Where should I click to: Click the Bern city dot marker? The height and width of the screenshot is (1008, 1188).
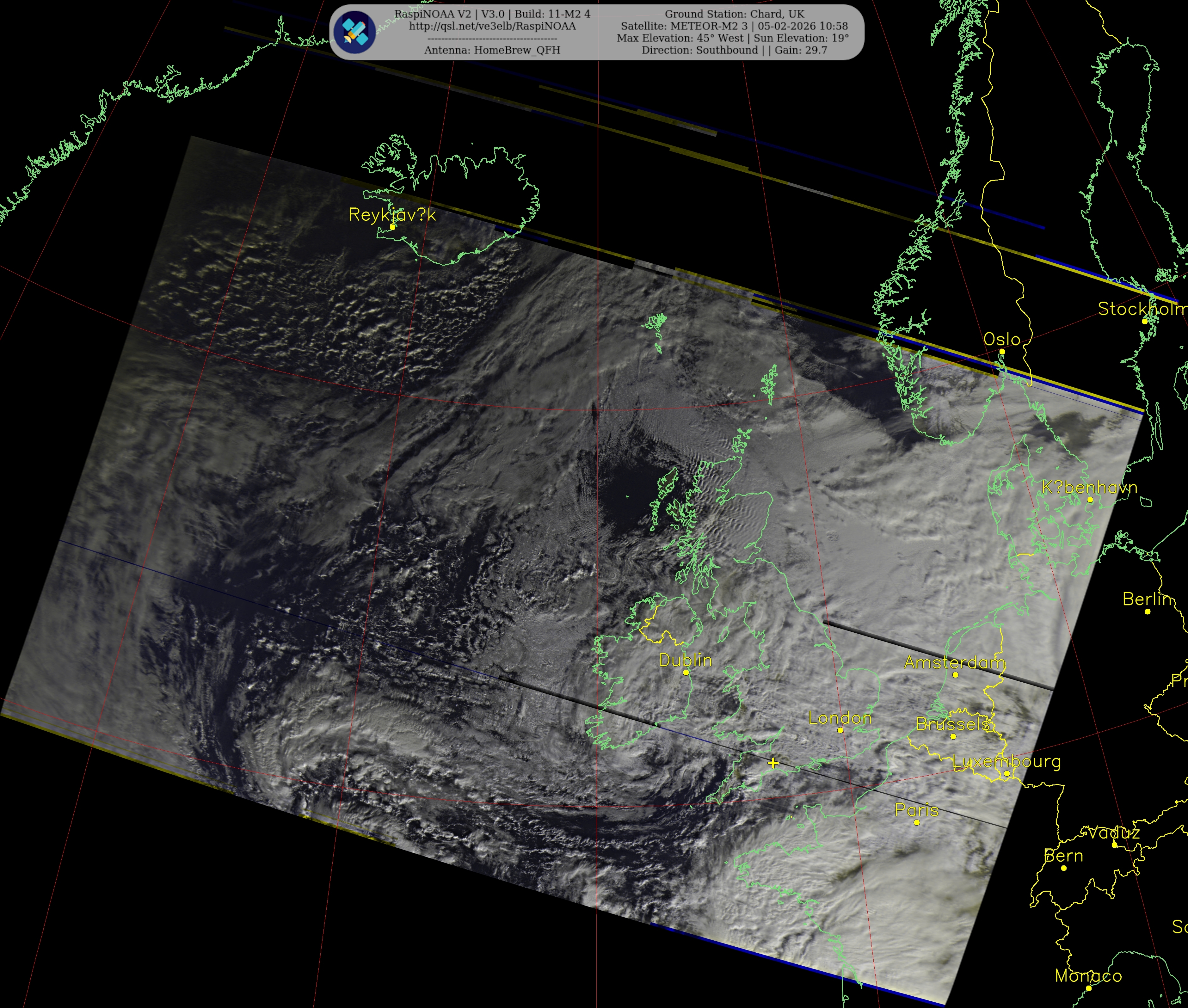[x=1063, y=868]
